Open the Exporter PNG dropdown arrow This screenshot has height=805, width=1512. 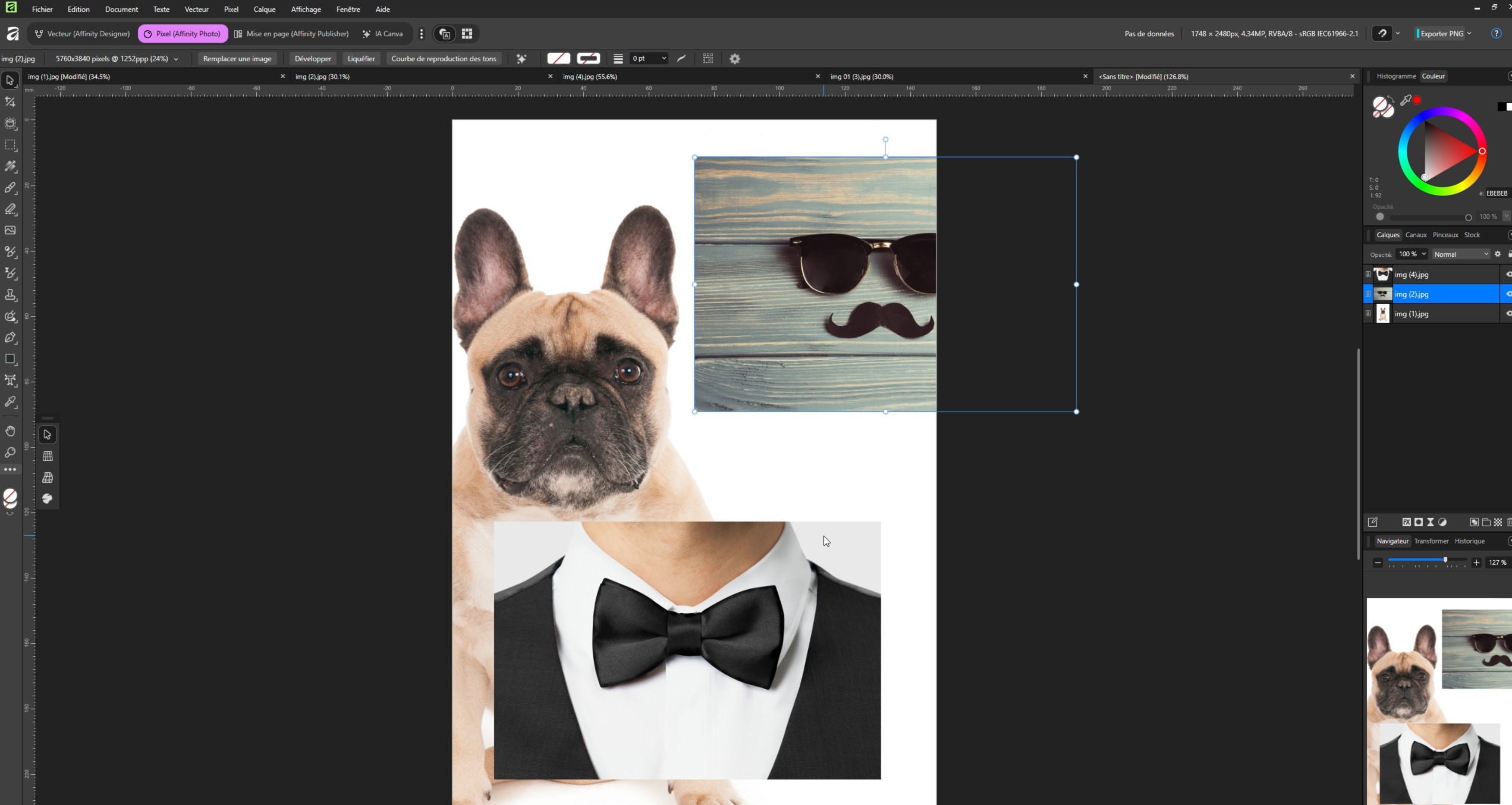[1469, 34]
